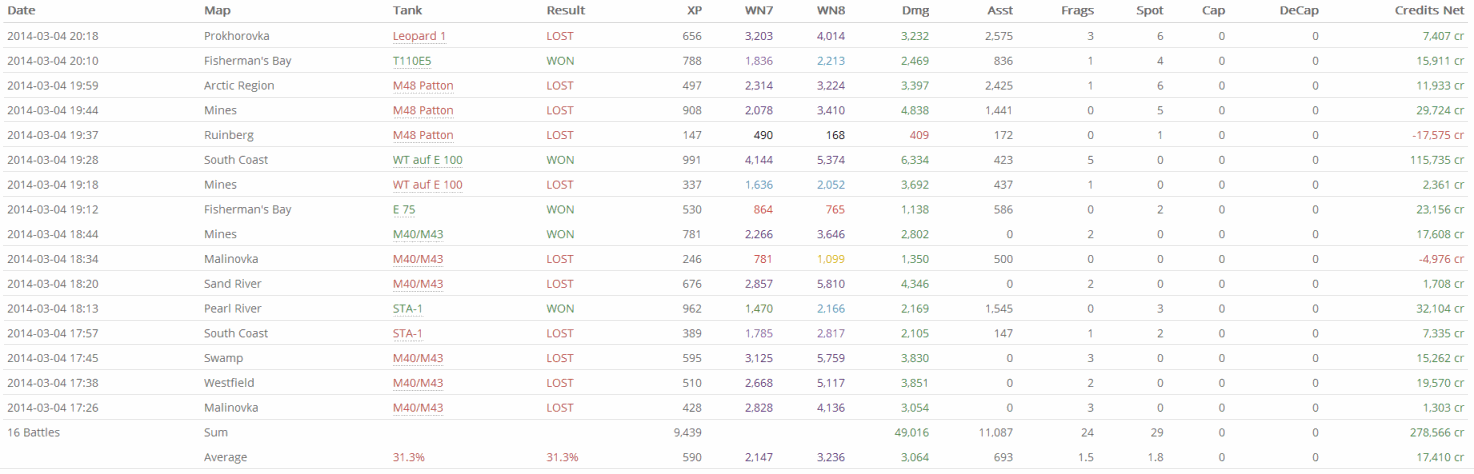Sort by the Result column header

coord(565,10)
